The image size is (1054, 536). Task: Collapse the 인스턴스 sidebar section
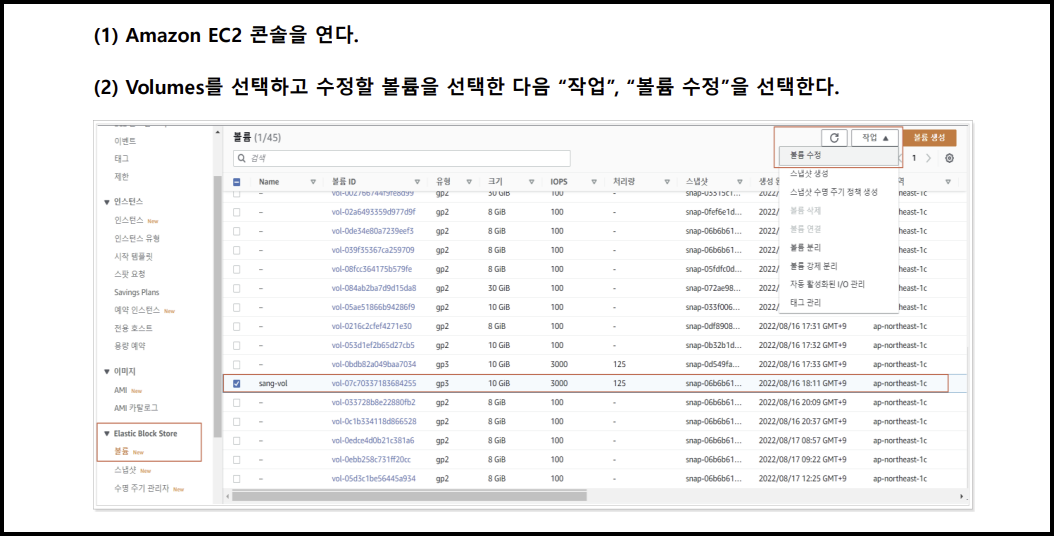(107, 202)
